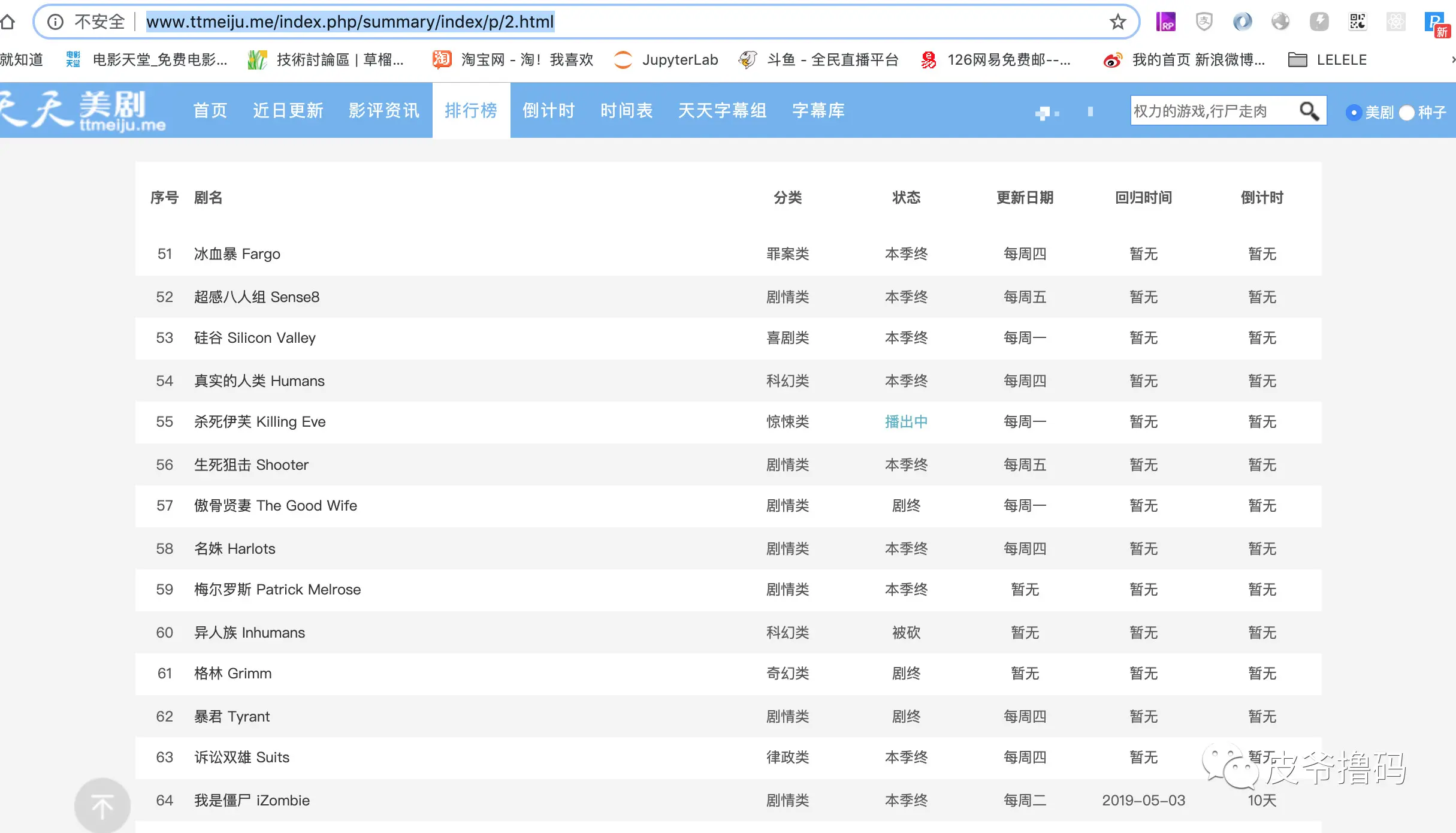The image size is (1456, 833).
Task: Select the 美剧 radio button
Action: [1353, 112]
